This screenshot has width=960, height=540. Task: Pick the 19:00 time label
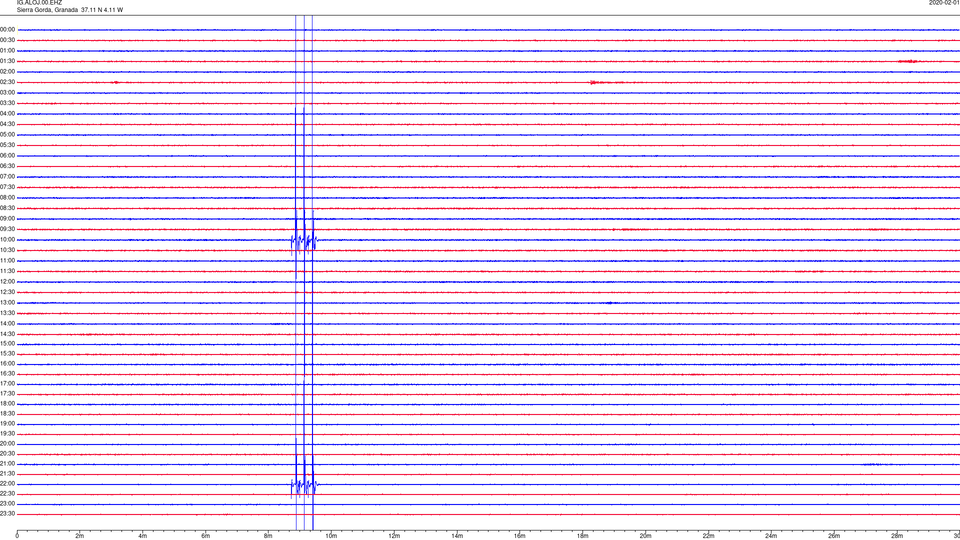tap(7, 424)
